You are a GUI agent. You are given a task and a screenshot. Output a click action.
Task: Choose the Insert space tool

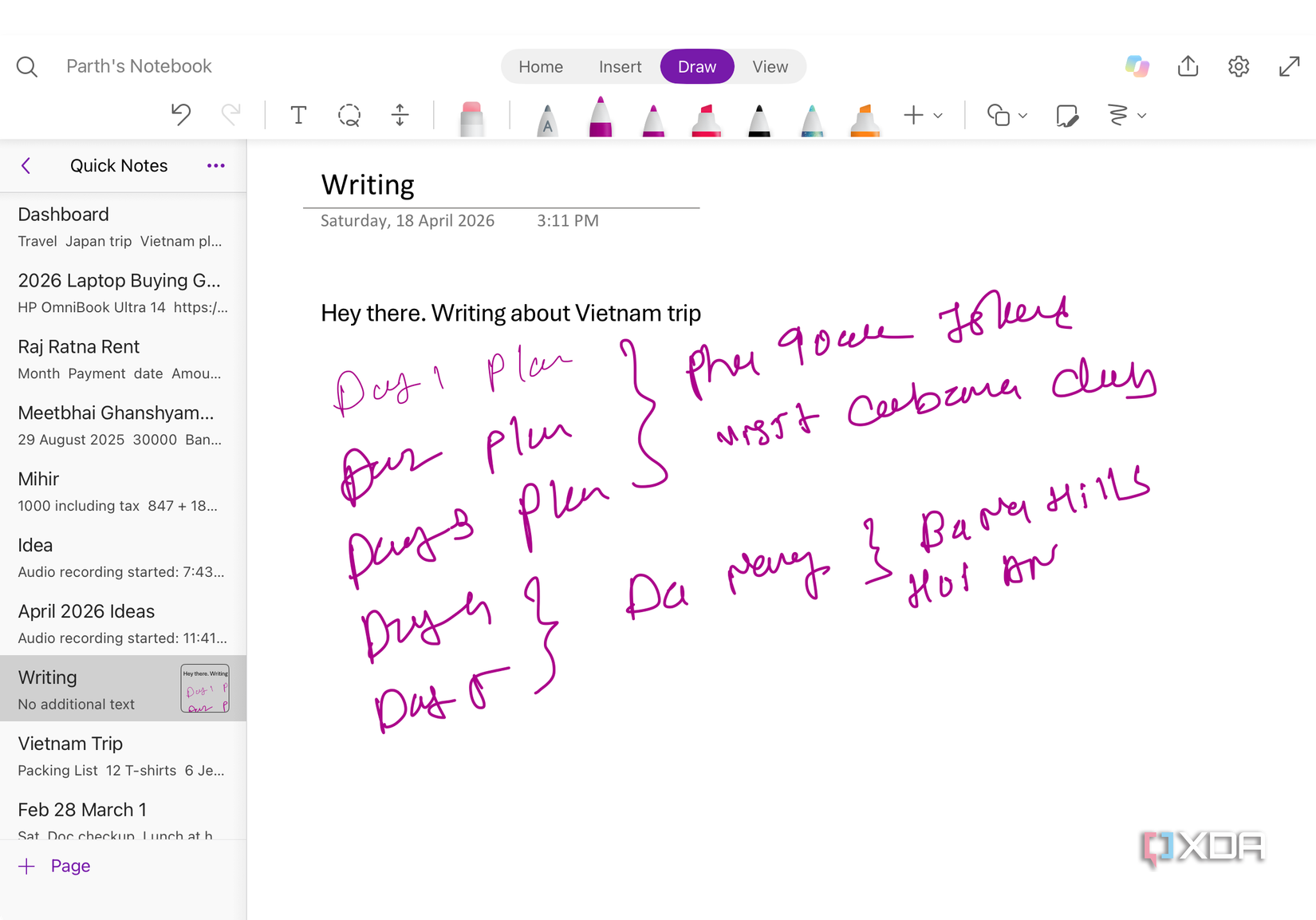click(400, 116)
